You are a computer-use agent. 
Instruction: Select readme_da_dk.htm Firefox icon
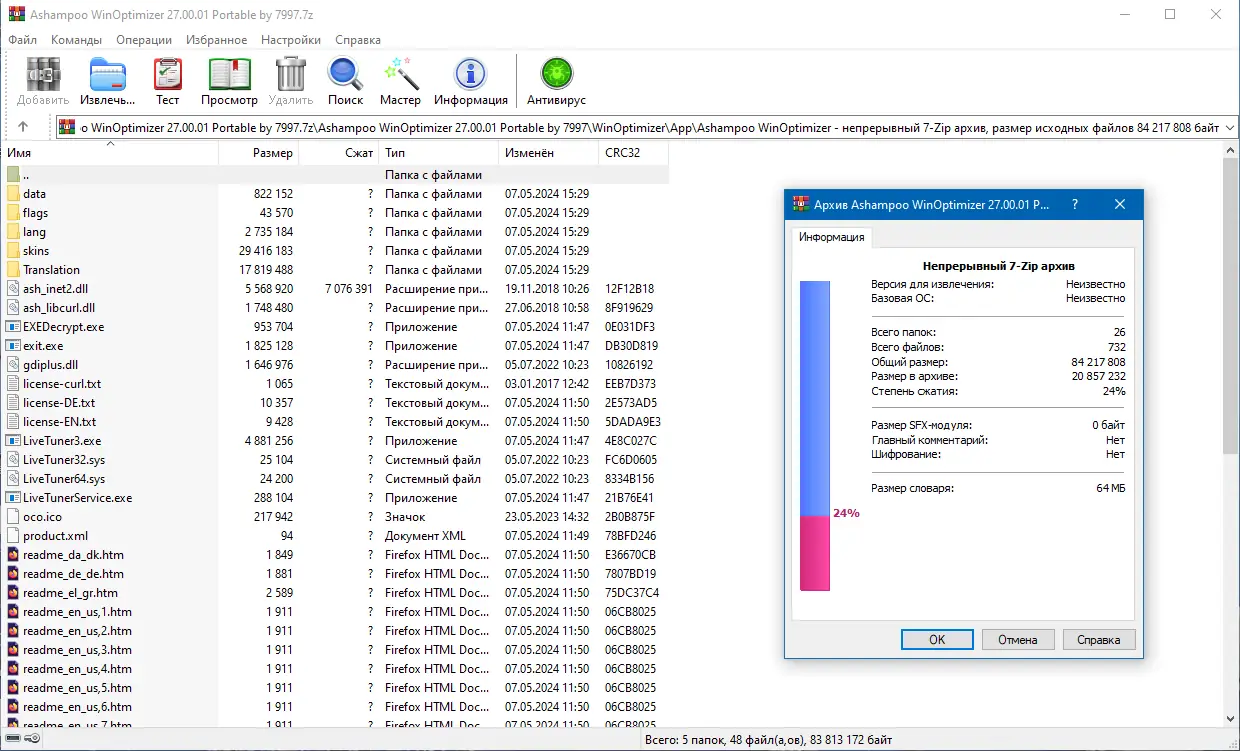pyautogui.click(x=13, y=555)
